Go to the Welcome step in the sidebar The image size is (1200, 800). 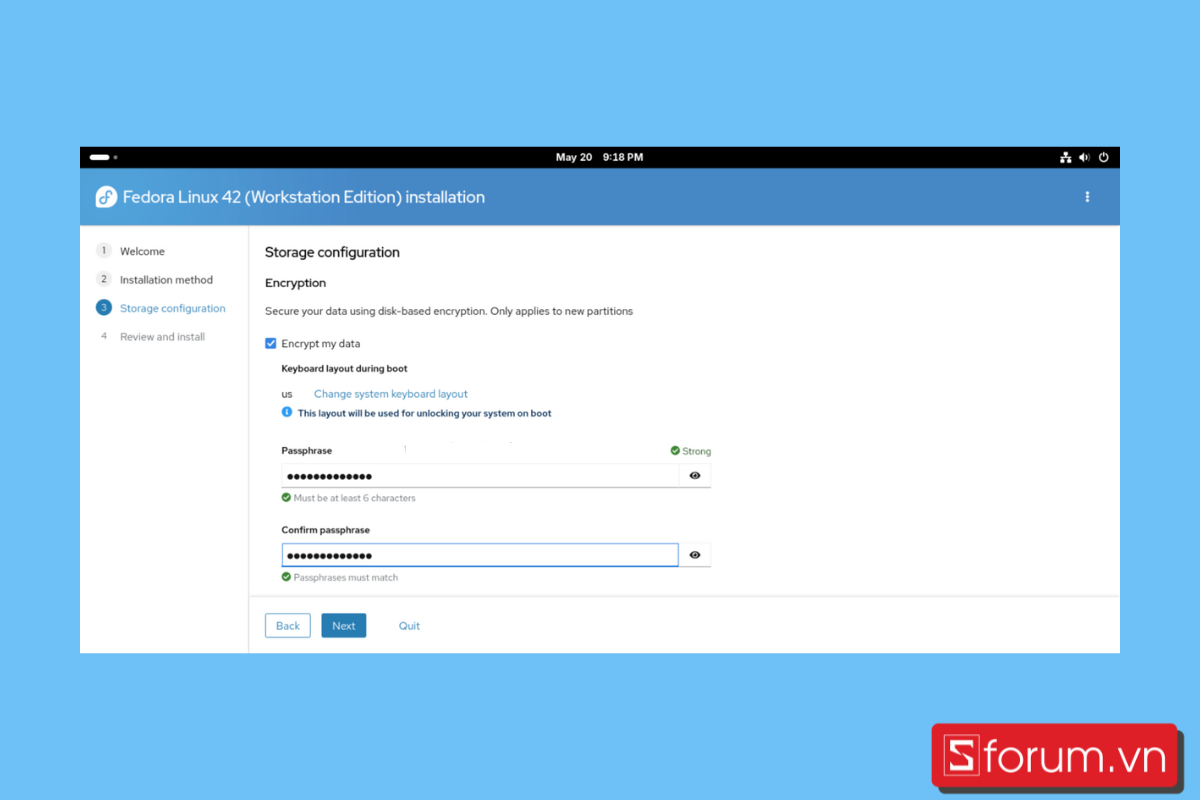coord(142,251)
